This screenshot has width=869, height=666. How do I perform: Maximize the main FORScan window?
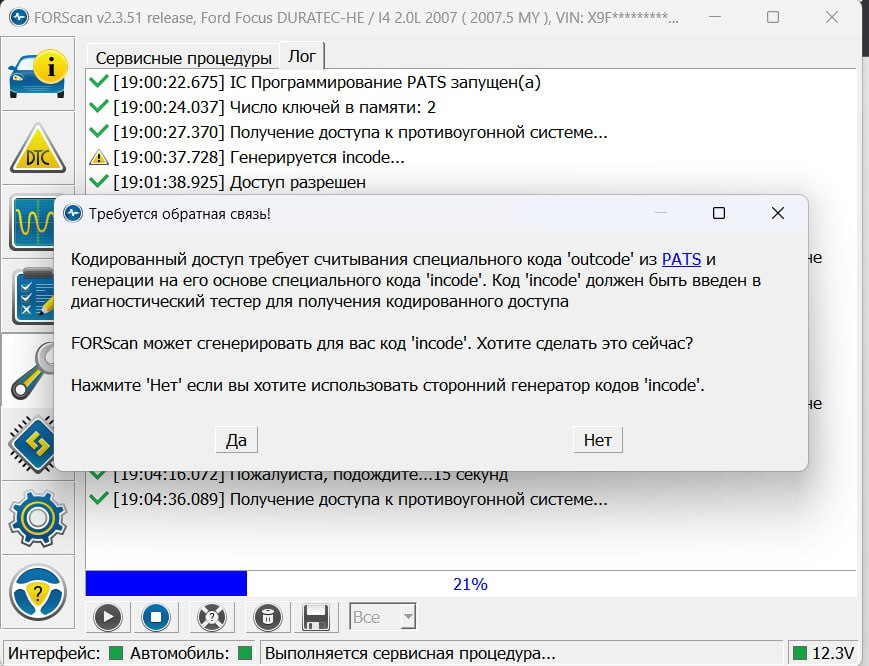[x=773, y=17]
